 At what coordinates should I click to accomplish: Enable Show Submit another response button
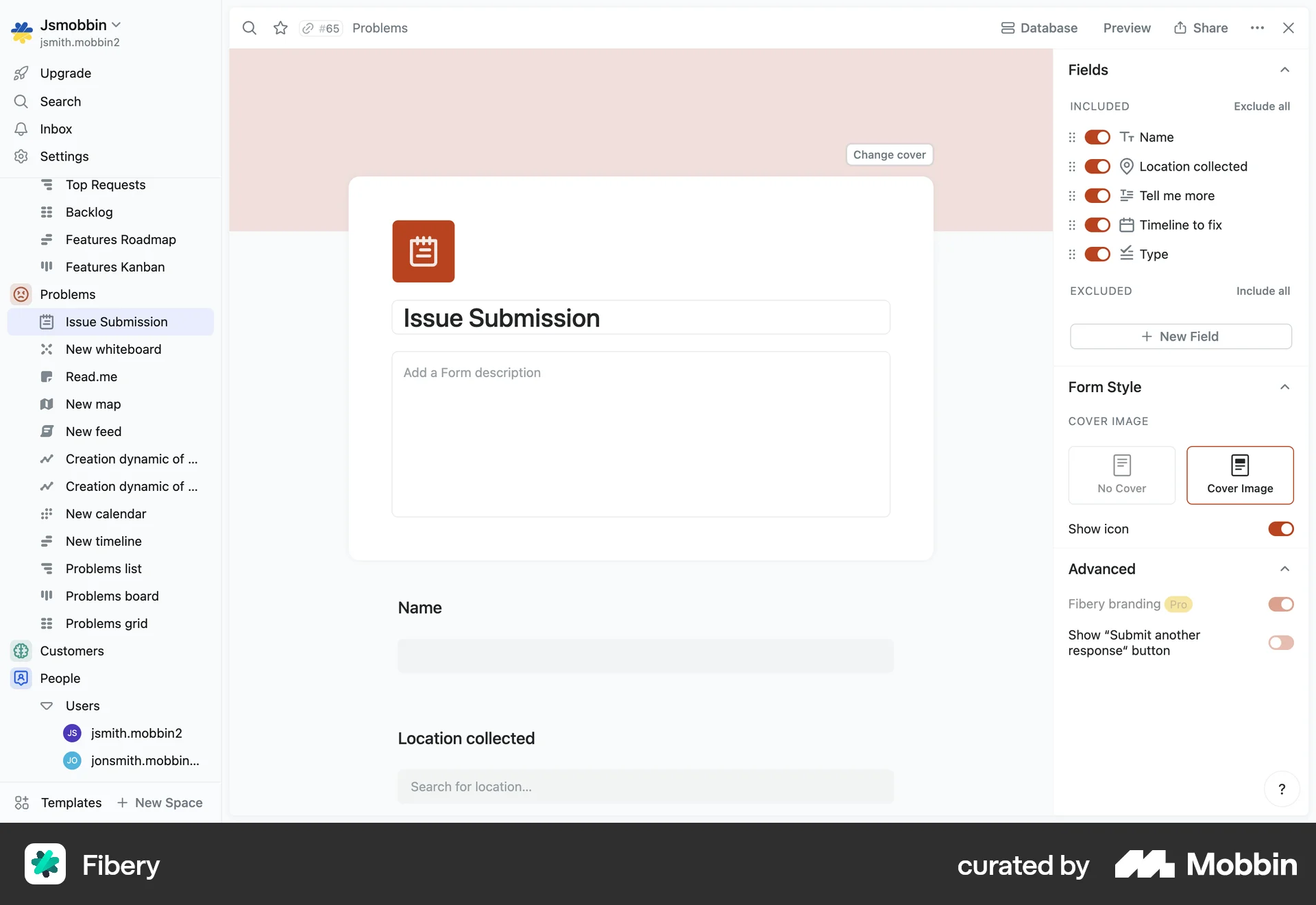point(1280,642)
